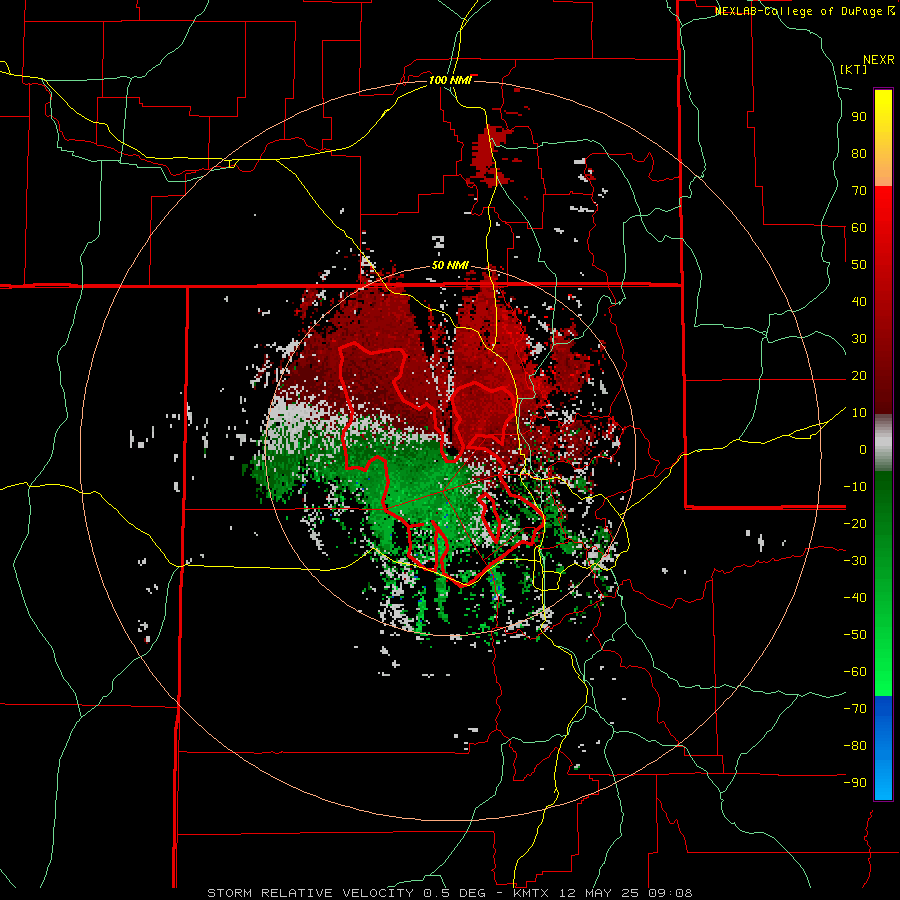Click the -30 scale value
900x900 pixels.
coord(855,561)
